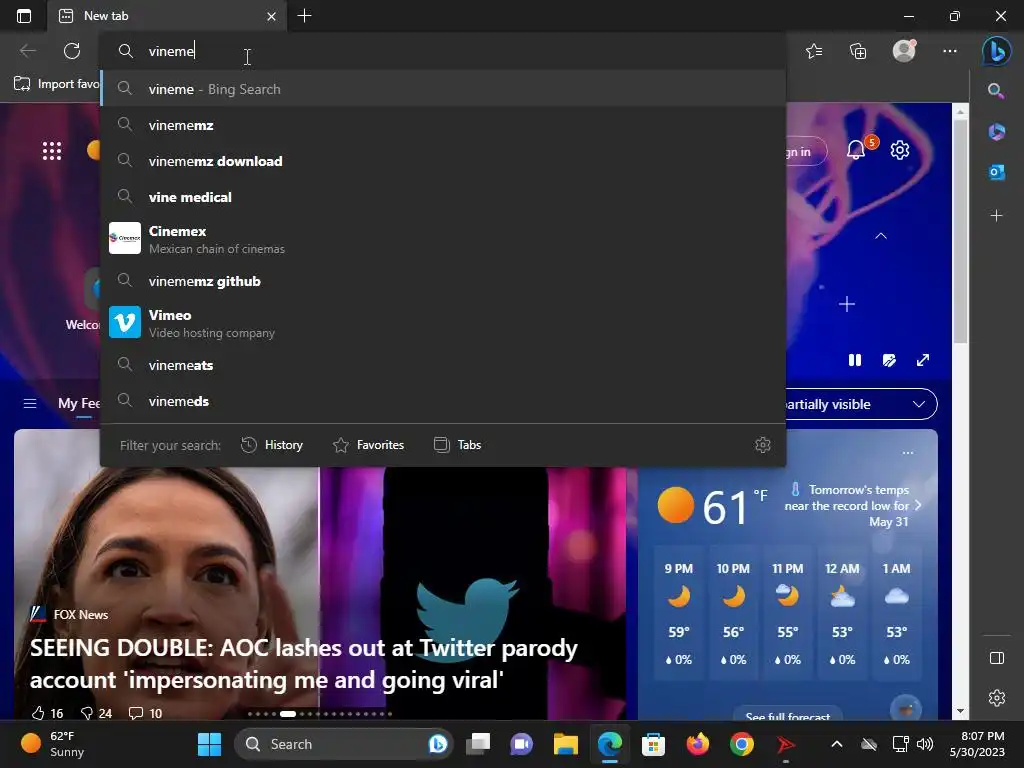This screenshot has width=1024, height=768.
Task: Open address bar suggestion settings gear
Action: tap(762, 445)
